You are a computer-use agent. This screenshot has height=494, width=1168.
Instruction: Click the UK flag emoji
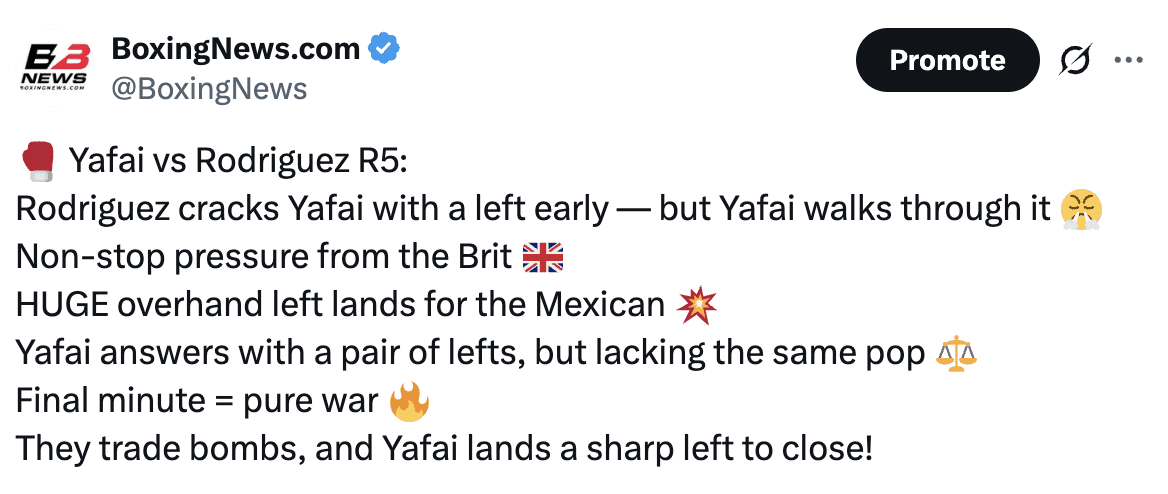click(544, 257)
